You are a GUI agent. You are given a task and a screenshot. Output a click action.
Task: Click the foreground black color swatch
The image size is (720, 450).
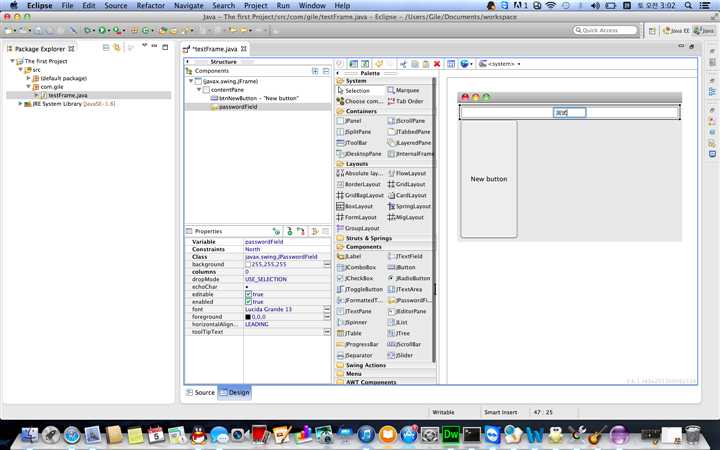click(x=248, y=317)
